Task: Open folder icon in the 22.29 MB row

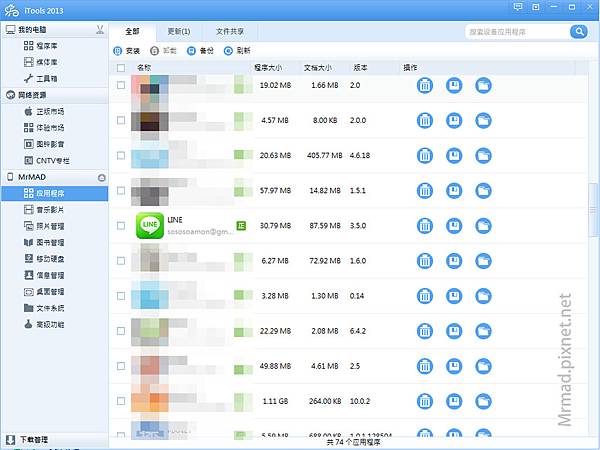Action: tap(483, 331)
